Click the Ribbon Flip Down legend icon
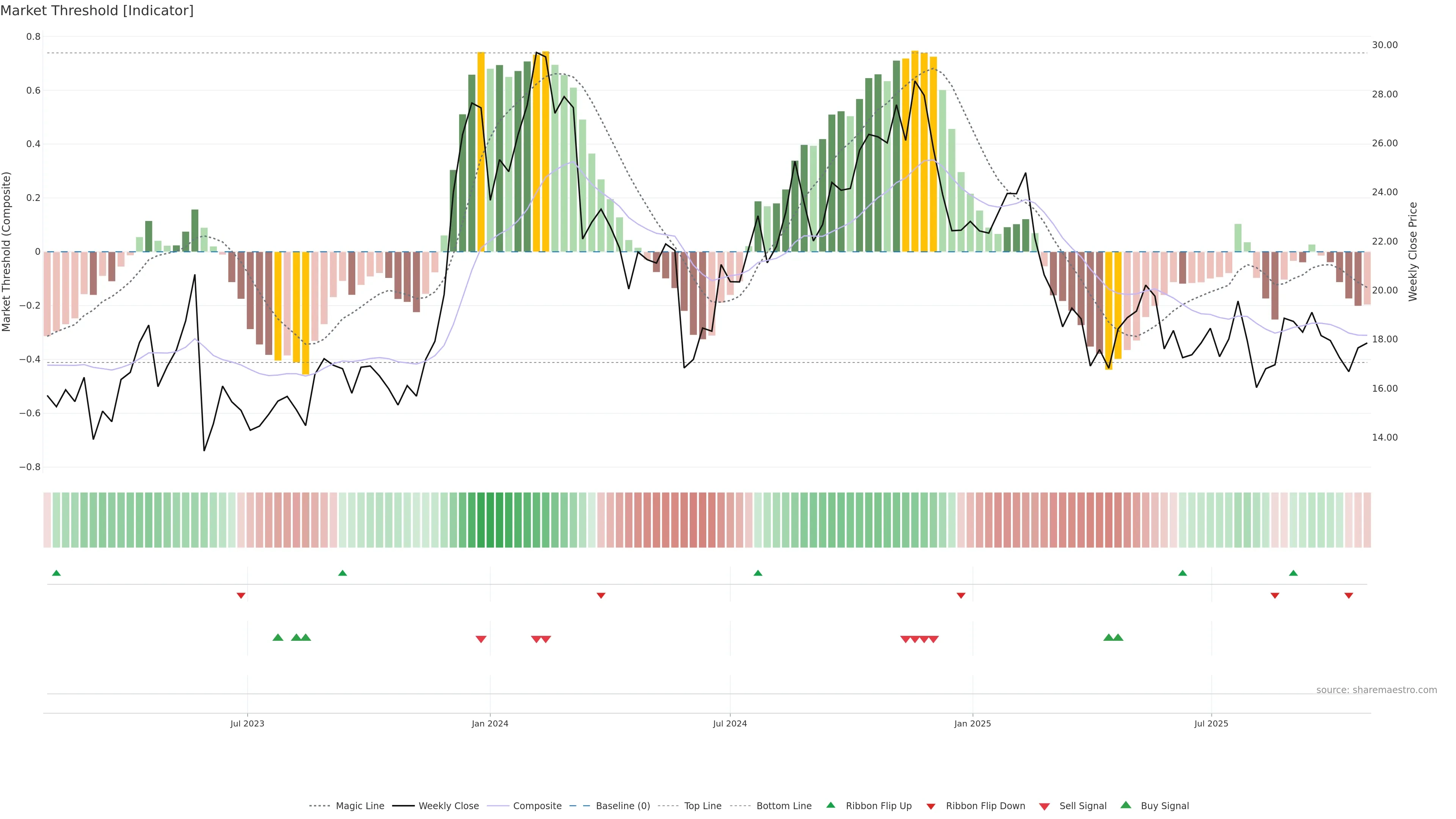 (931, 806)
